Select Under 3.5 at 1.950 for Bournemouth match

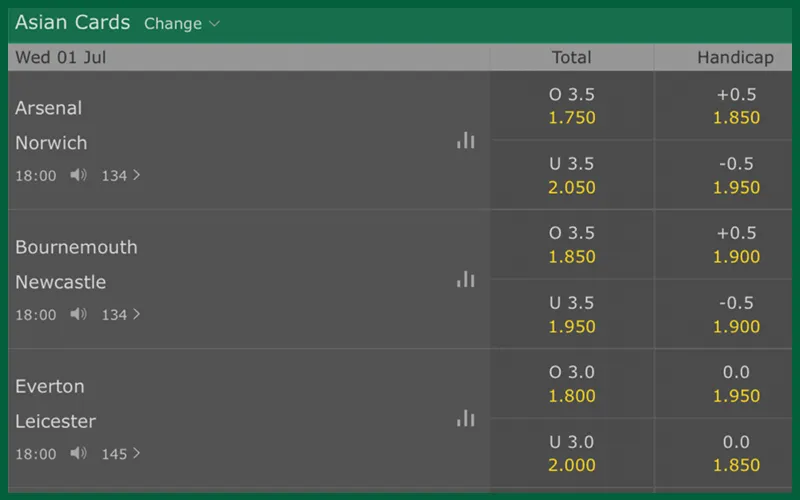(572, 314)
